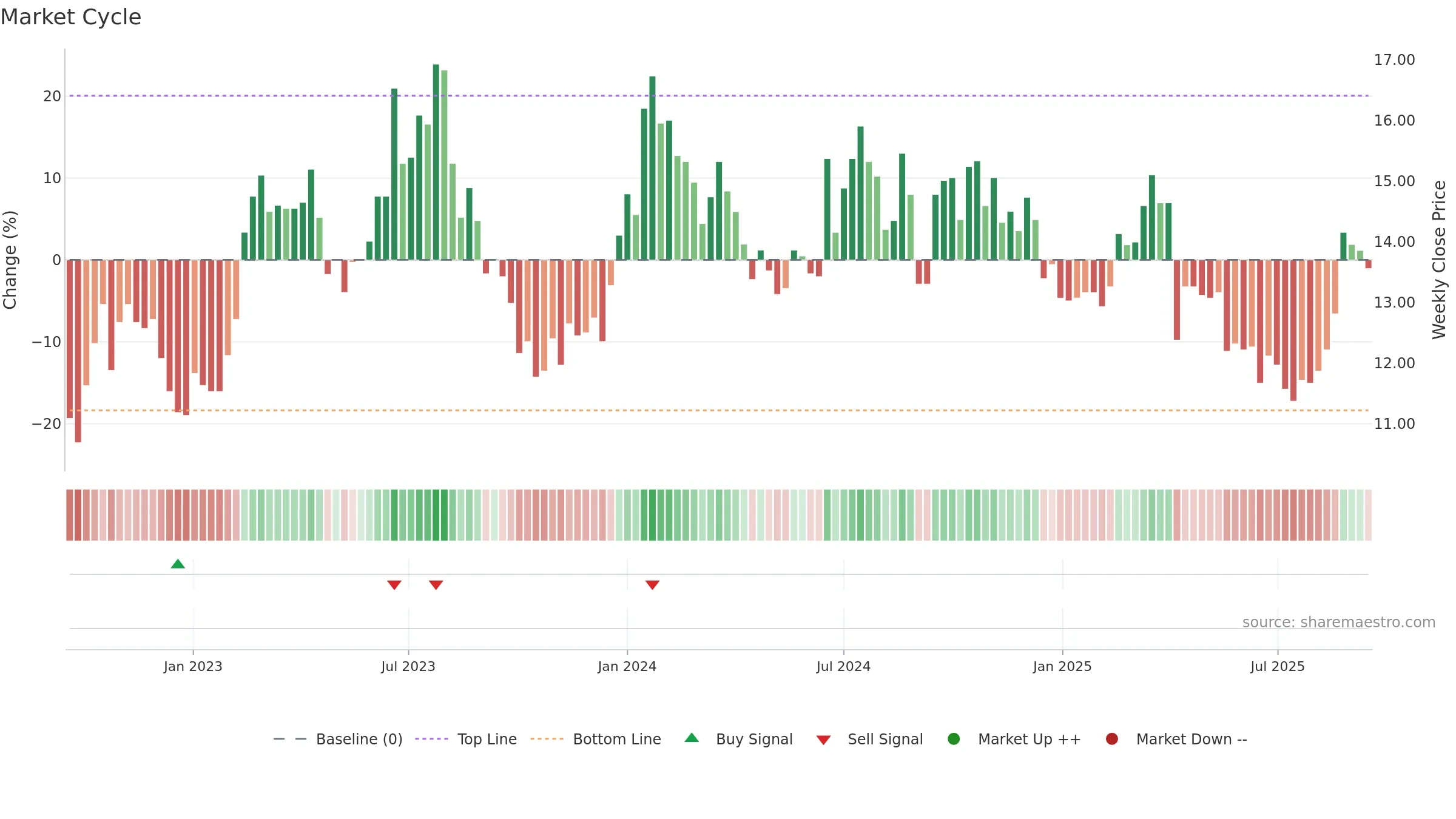1456x819 pixels.
Task: Click the Jul 2025 axis label
Action: [x=1278, y=667]
